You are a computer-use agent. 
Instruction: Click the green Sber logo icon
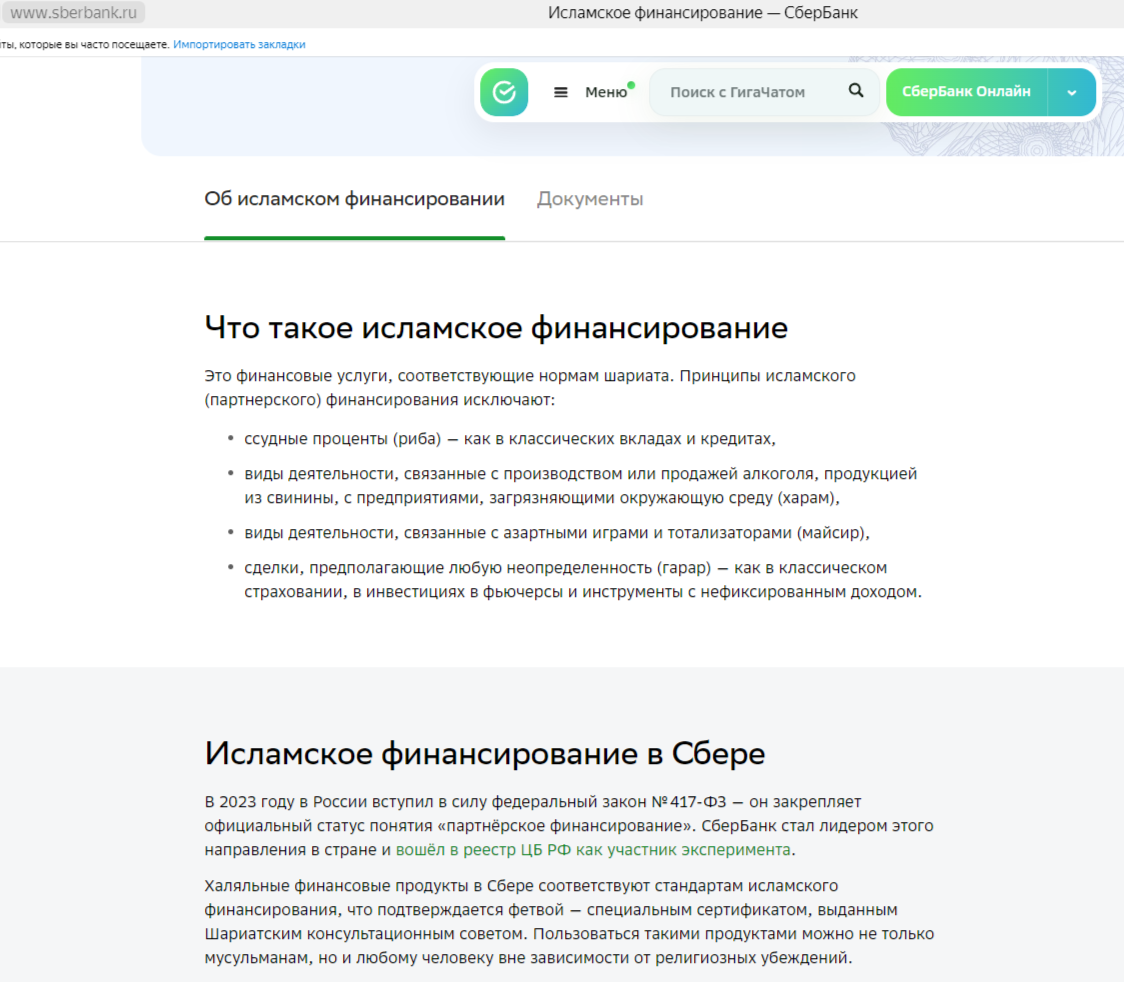(x=504, y=92)
